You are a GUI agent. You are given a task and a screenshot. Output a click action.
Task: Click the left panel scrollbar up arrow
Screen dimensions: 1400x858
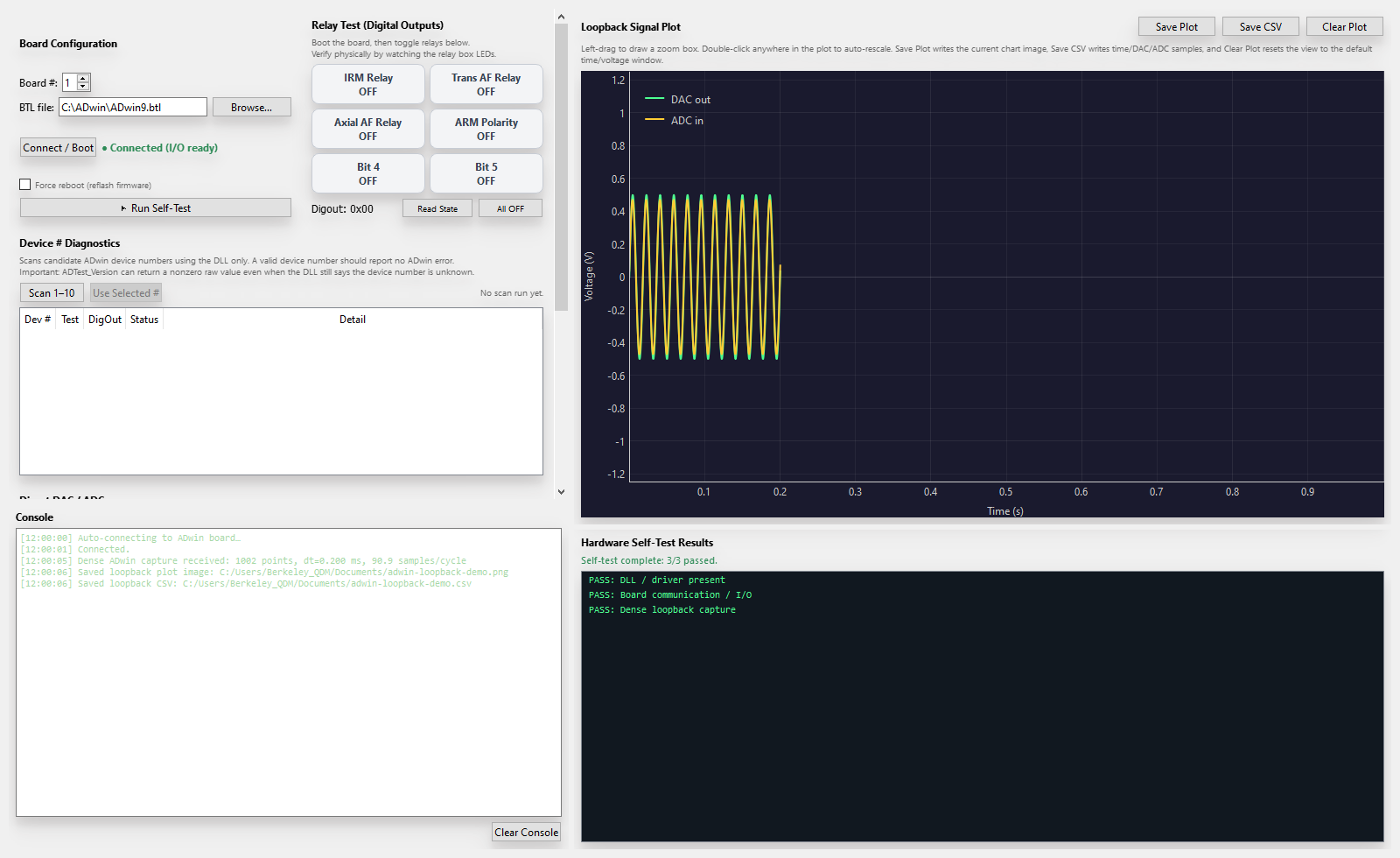tap(561, 17)
